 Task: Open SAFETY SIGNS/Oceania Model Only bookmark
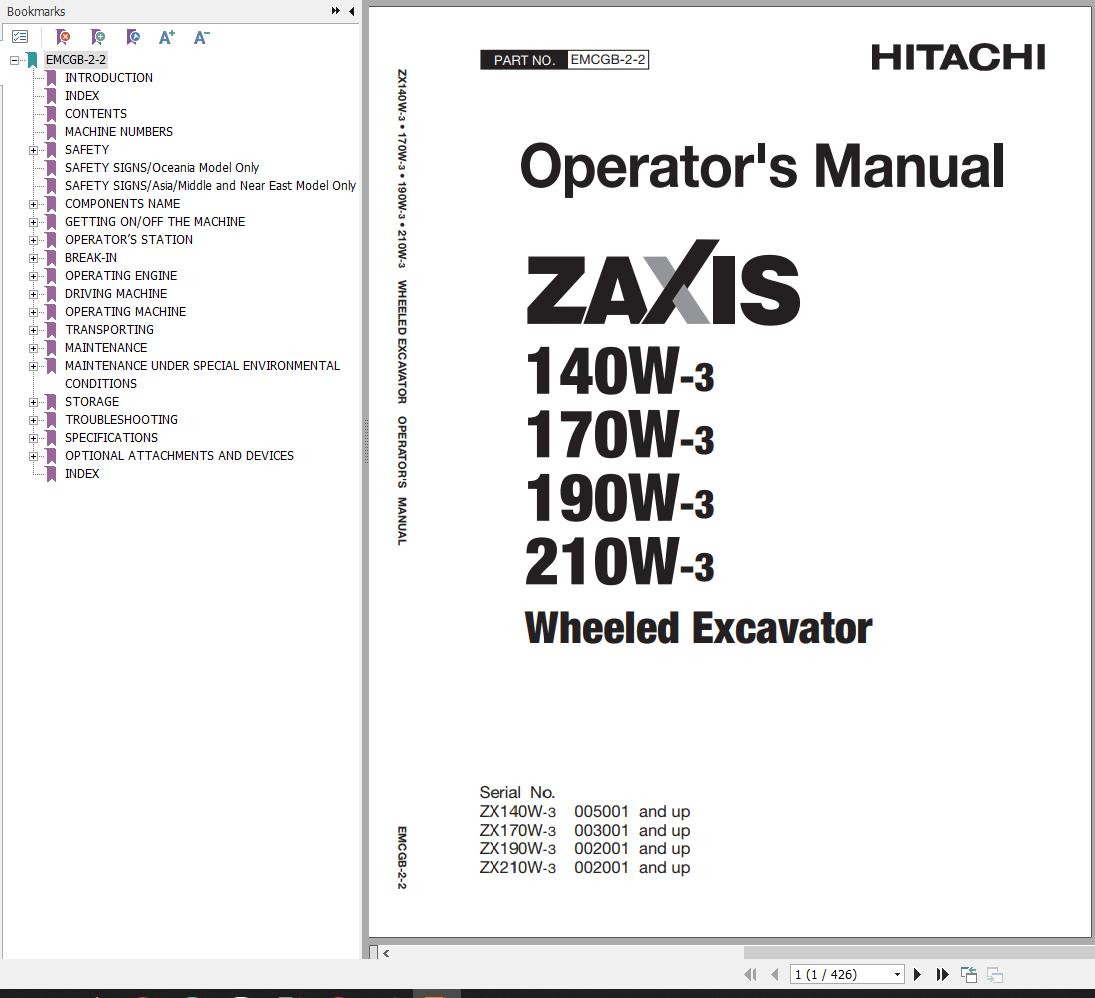pos(161,168)
